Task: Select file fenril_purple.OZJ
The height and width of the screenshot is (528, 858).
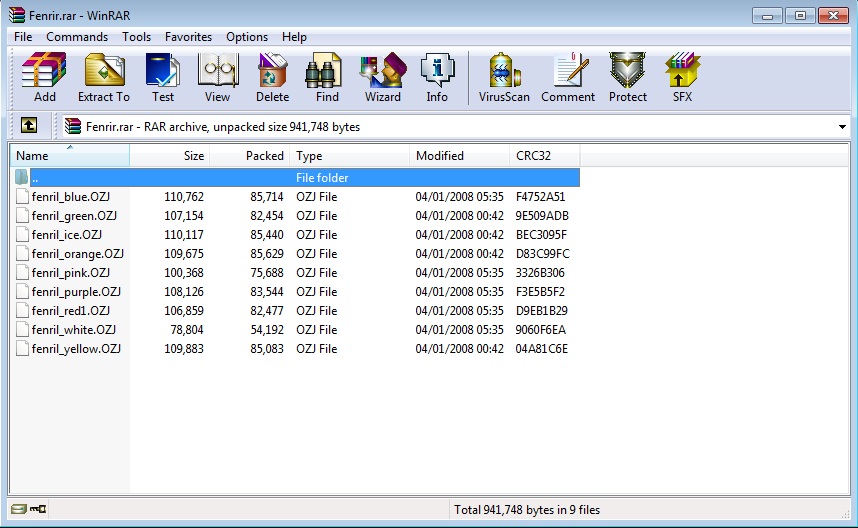Action: tap(76, 292)
